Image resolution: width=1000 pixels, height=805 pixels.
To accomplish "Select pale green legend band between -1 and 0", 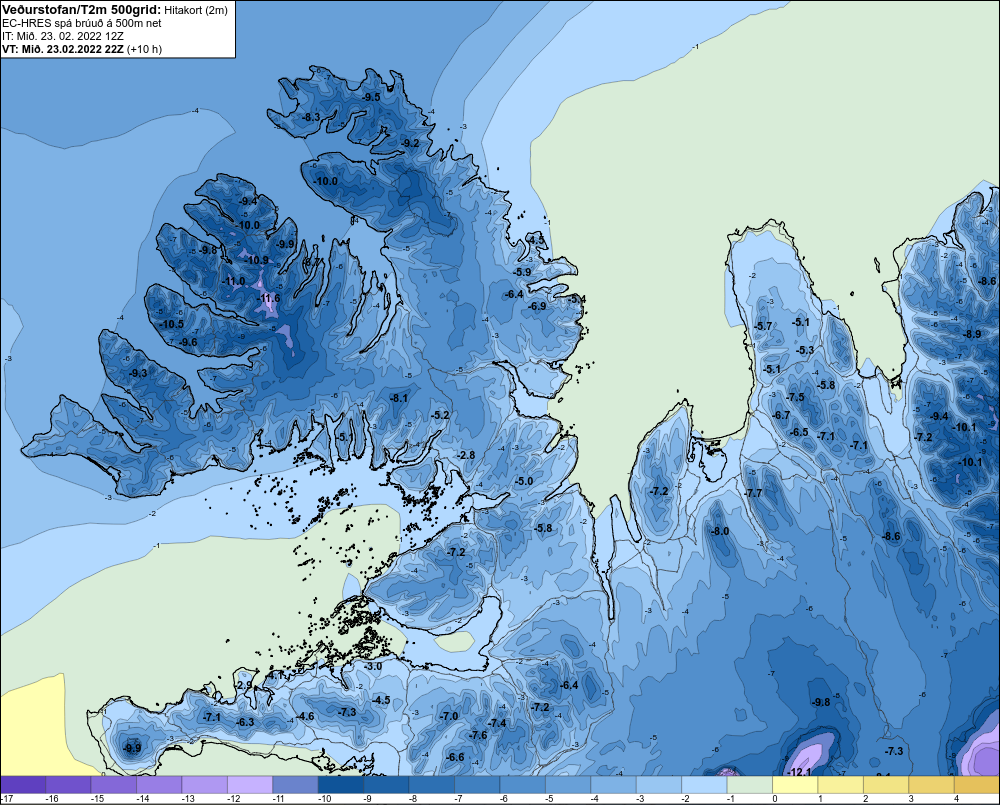I will [x=749, y=785].
